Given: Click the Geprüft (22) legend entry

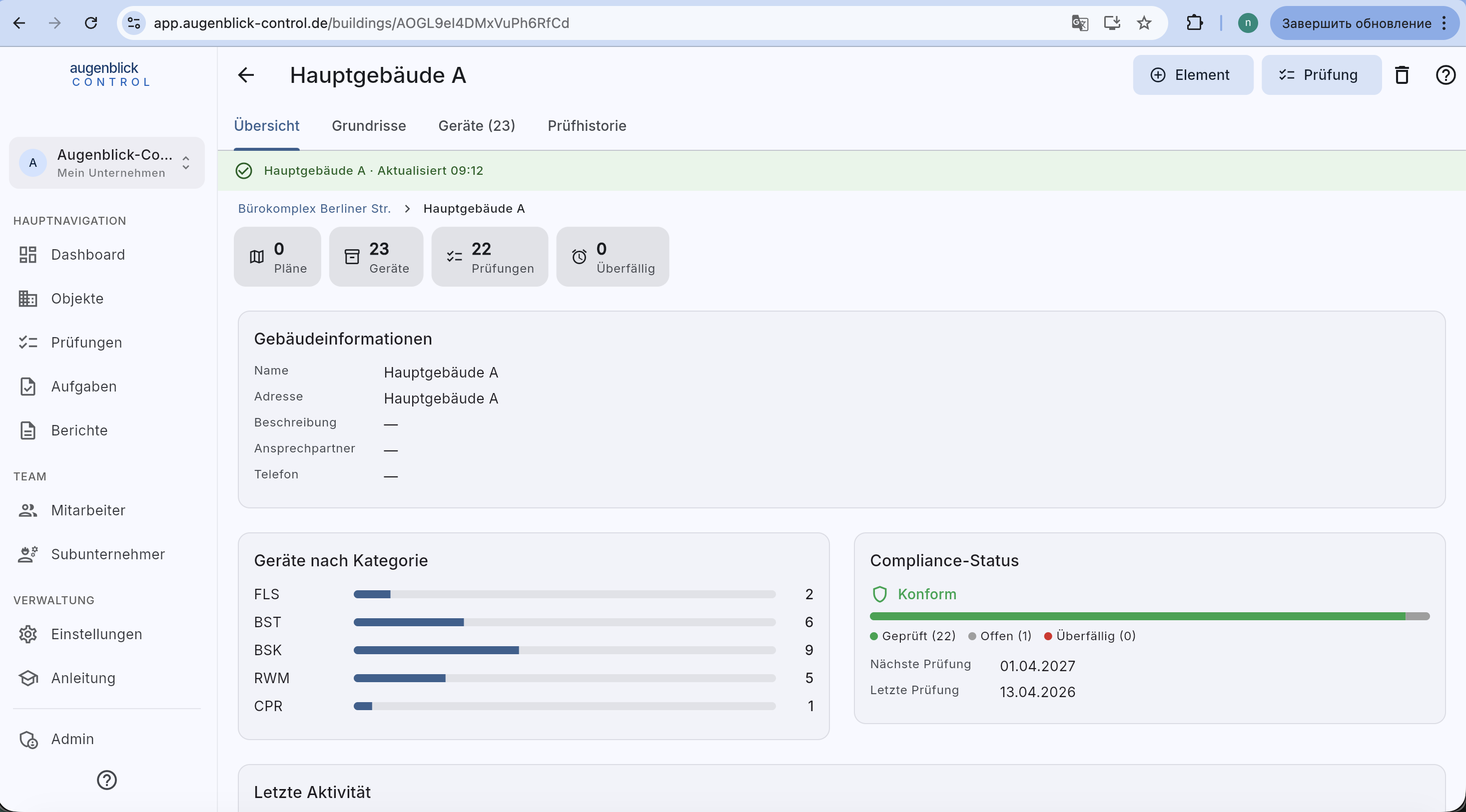Looking at the screenshot, I should (x=913, y=636).
